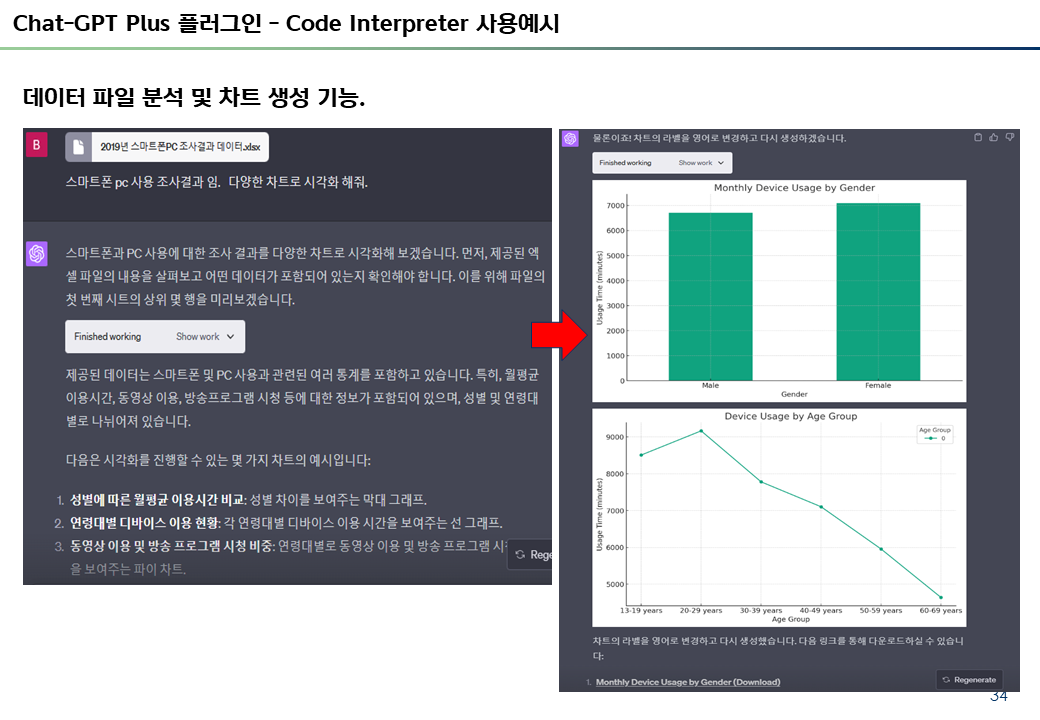The width and height of the screenshot is (1040, 720).
Task: Open Monthly Device Usage by Gender download link
Action: pos(688,682)
